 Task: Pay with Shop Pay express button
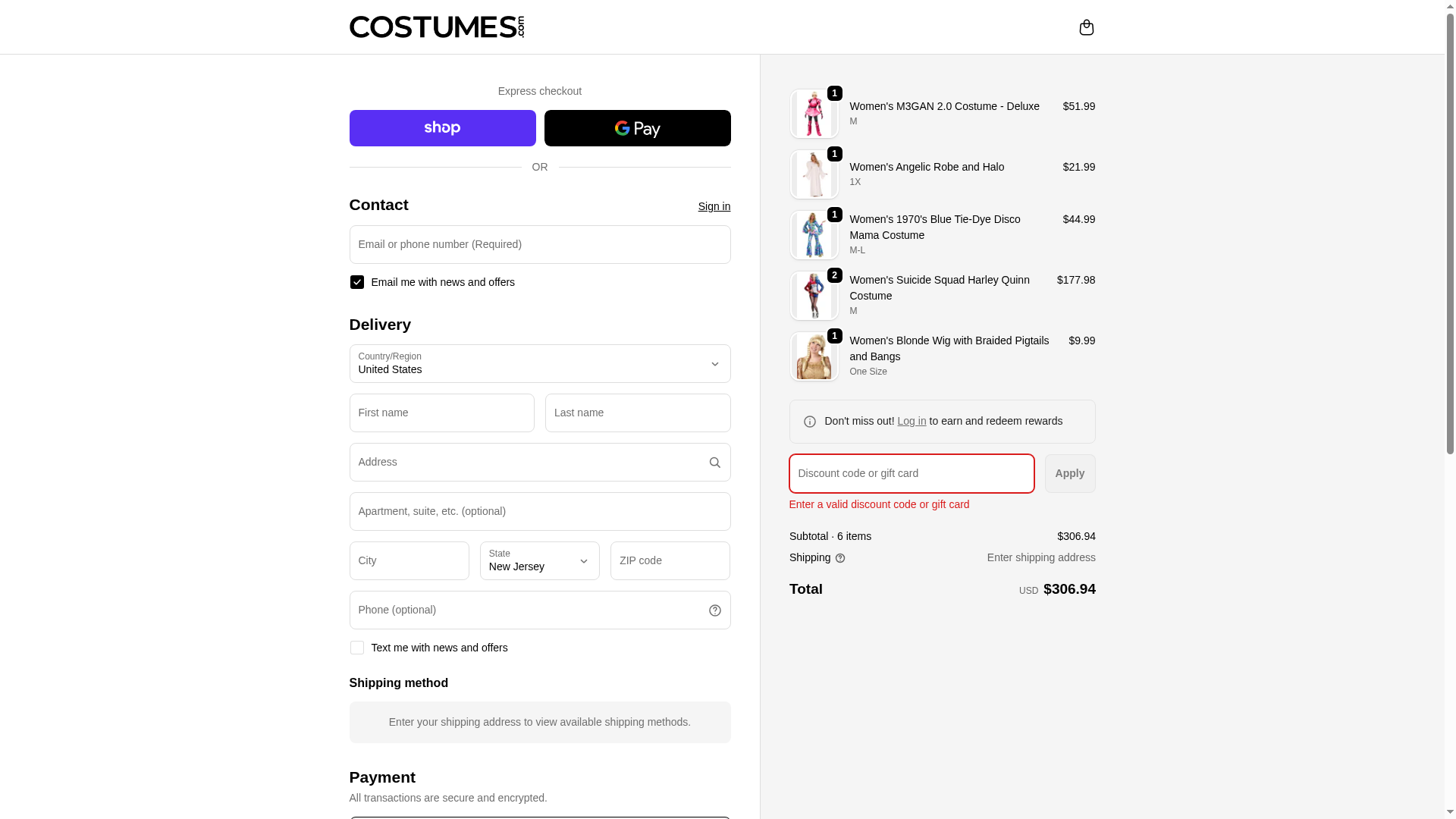[x=442, y=128]
